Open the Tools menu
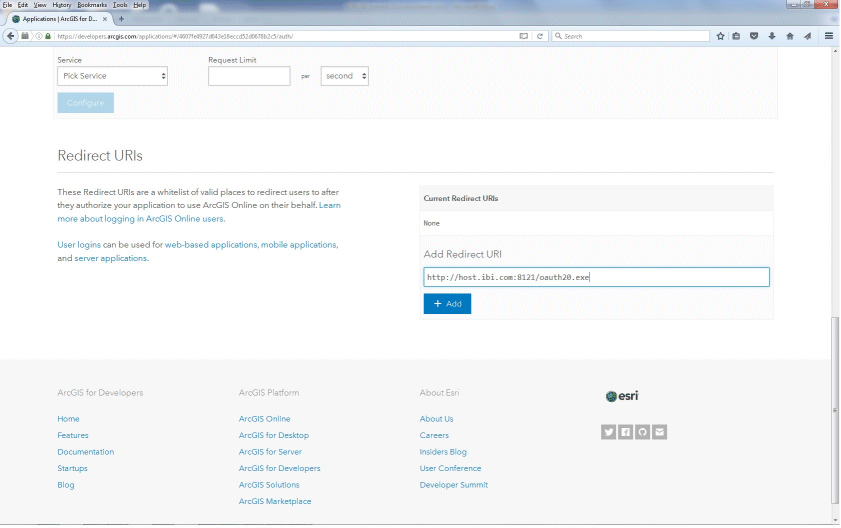841x528 pixels. point(120,5)
